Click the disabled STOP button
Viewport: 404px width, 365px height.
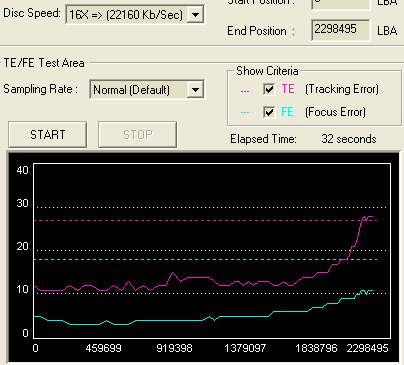[138, 135]
